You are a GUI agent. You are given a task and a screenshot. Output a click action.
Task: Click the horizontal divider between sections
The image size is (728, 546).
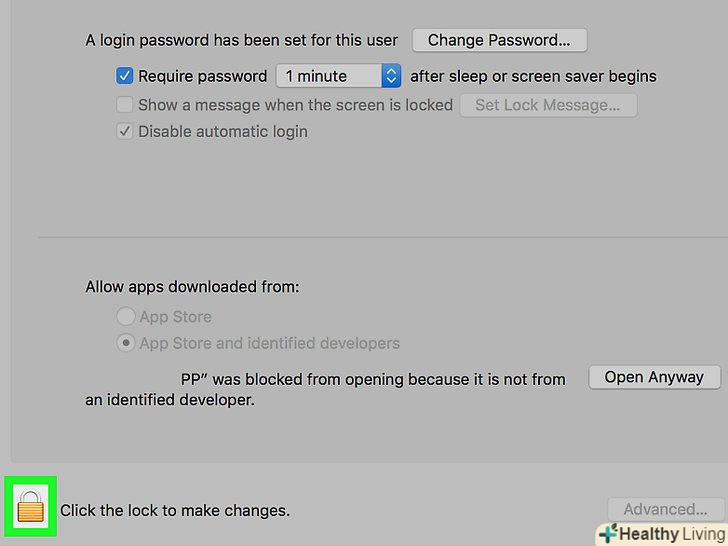coord(380,238)
